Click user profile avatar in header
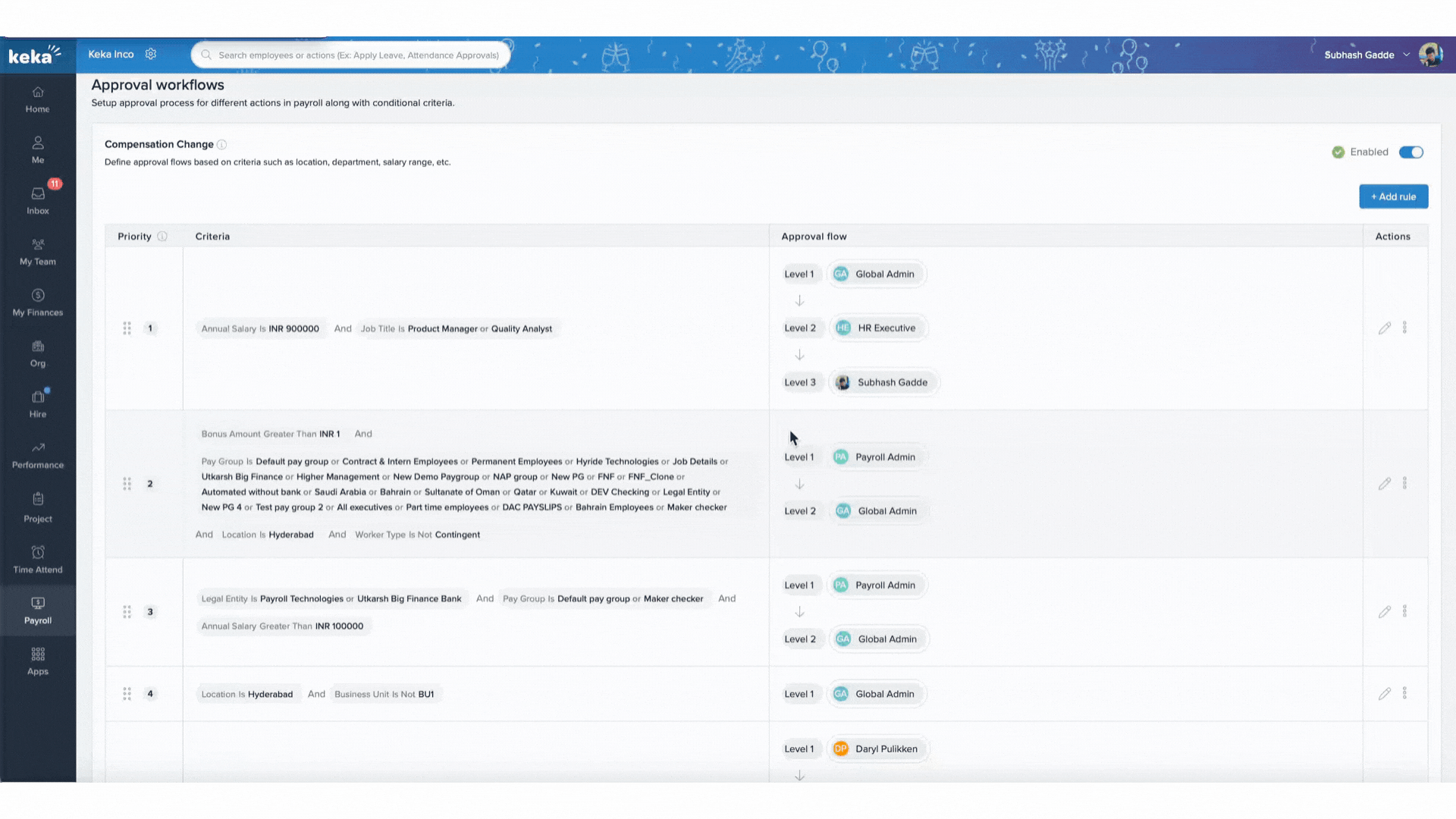The height and width of the screenshot is (819, 1456). click(1430, 55)
